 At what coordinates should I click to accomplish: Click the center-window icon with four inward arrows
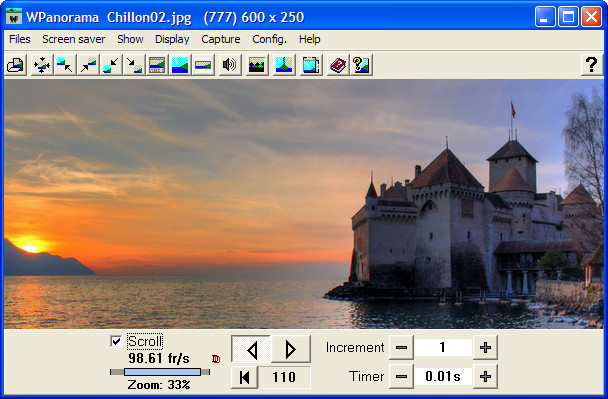[x=41, y=65]
